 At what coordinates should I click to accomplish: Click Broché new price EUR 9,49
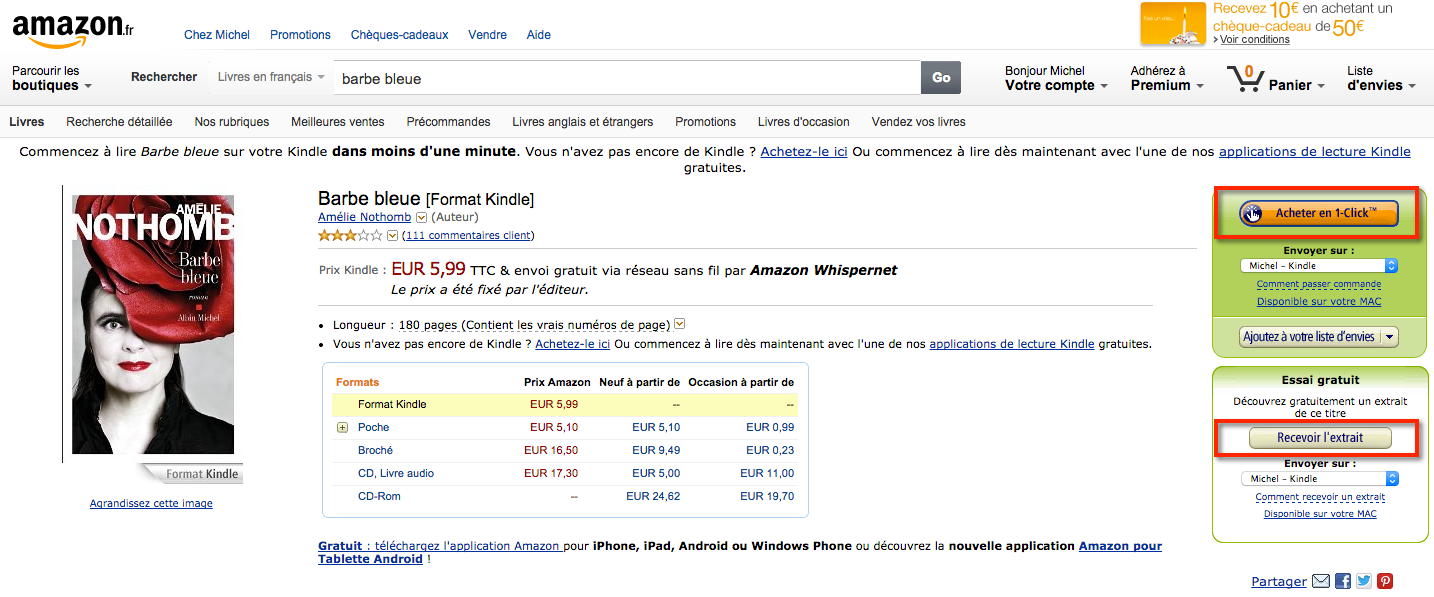point(656,450)
